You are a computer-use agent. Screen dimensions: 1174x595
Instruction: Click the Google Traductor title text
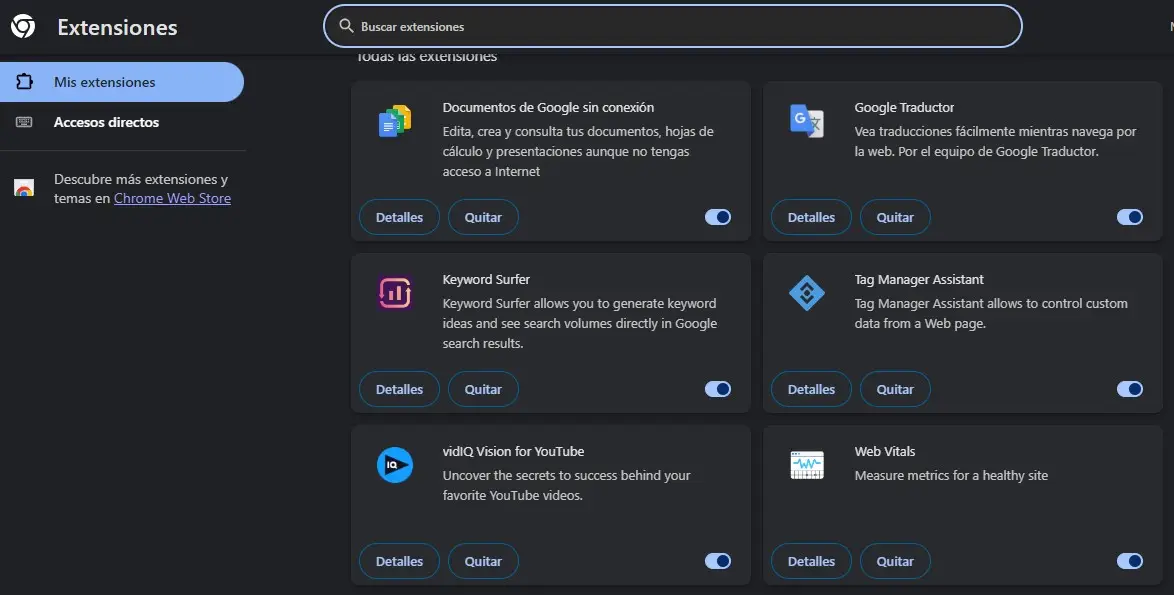click(x=904, y=107)
